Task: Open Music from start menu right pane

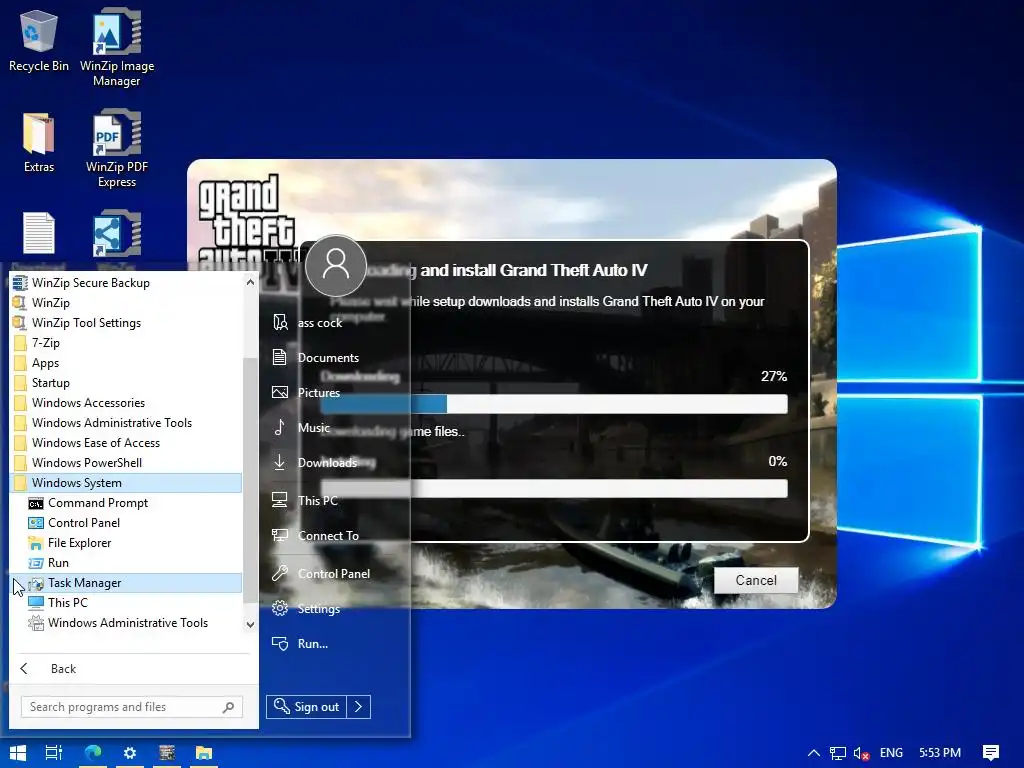Action: [301, 428]
